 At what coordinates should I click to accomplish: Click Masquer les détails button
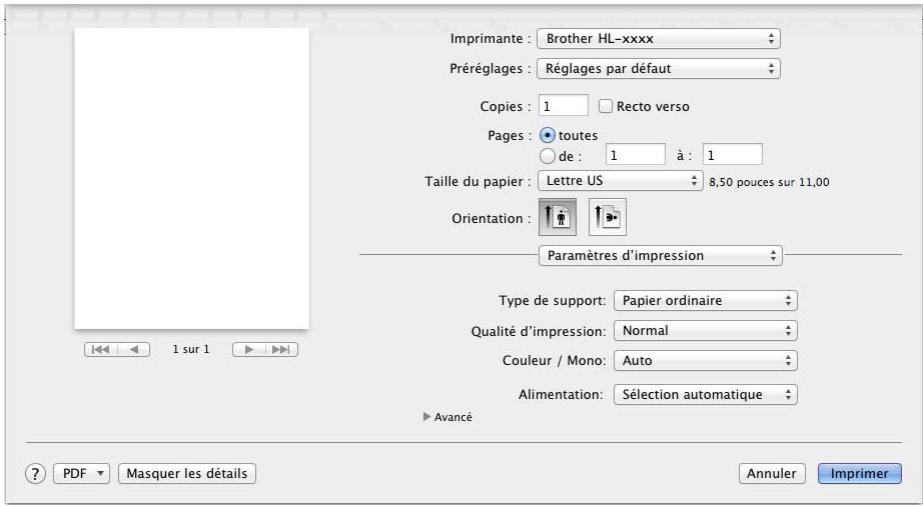(x=187, y=474)
